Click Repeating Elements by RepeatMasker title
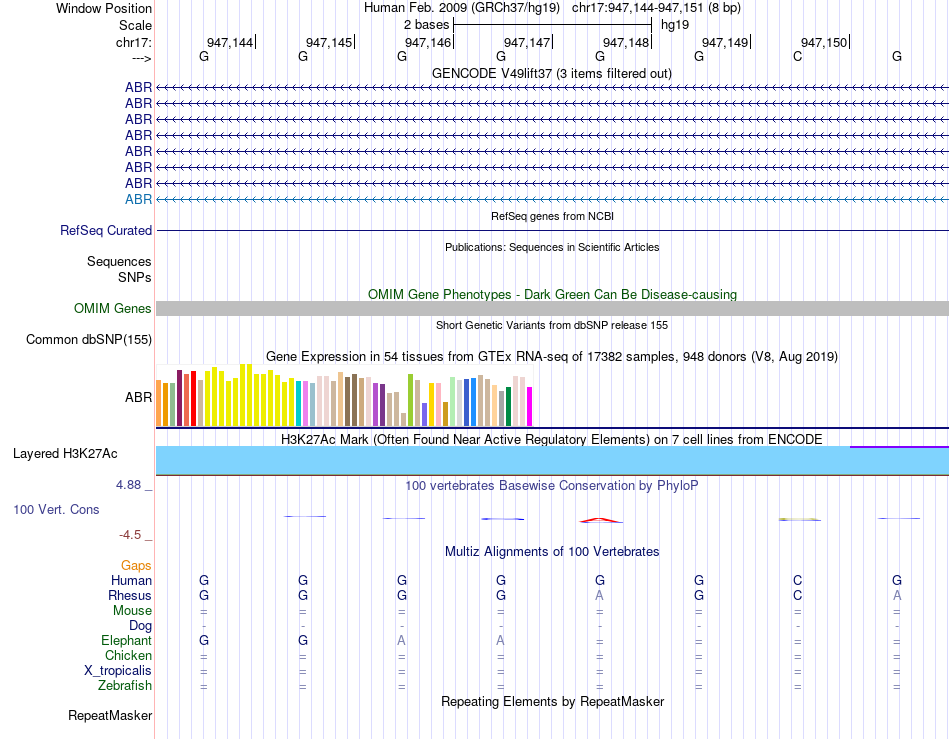This screenshot has height=739, width=950. coord(552,701)
